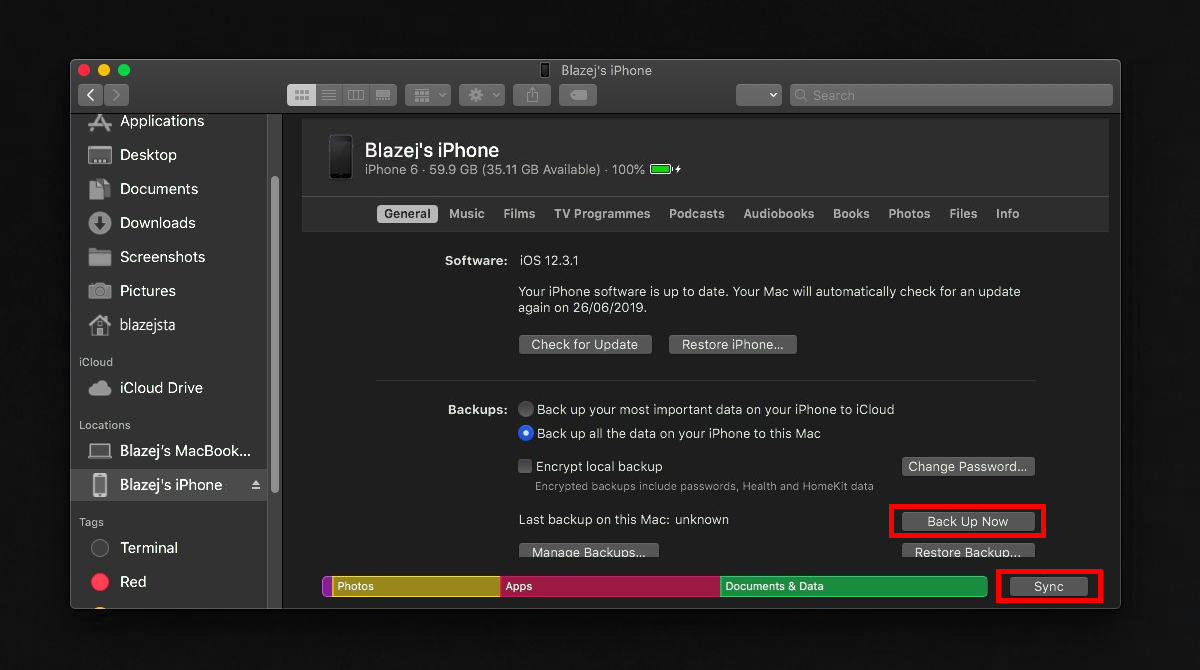Click into the Search field
The image size is (1200, 670).
pos(951,95)
